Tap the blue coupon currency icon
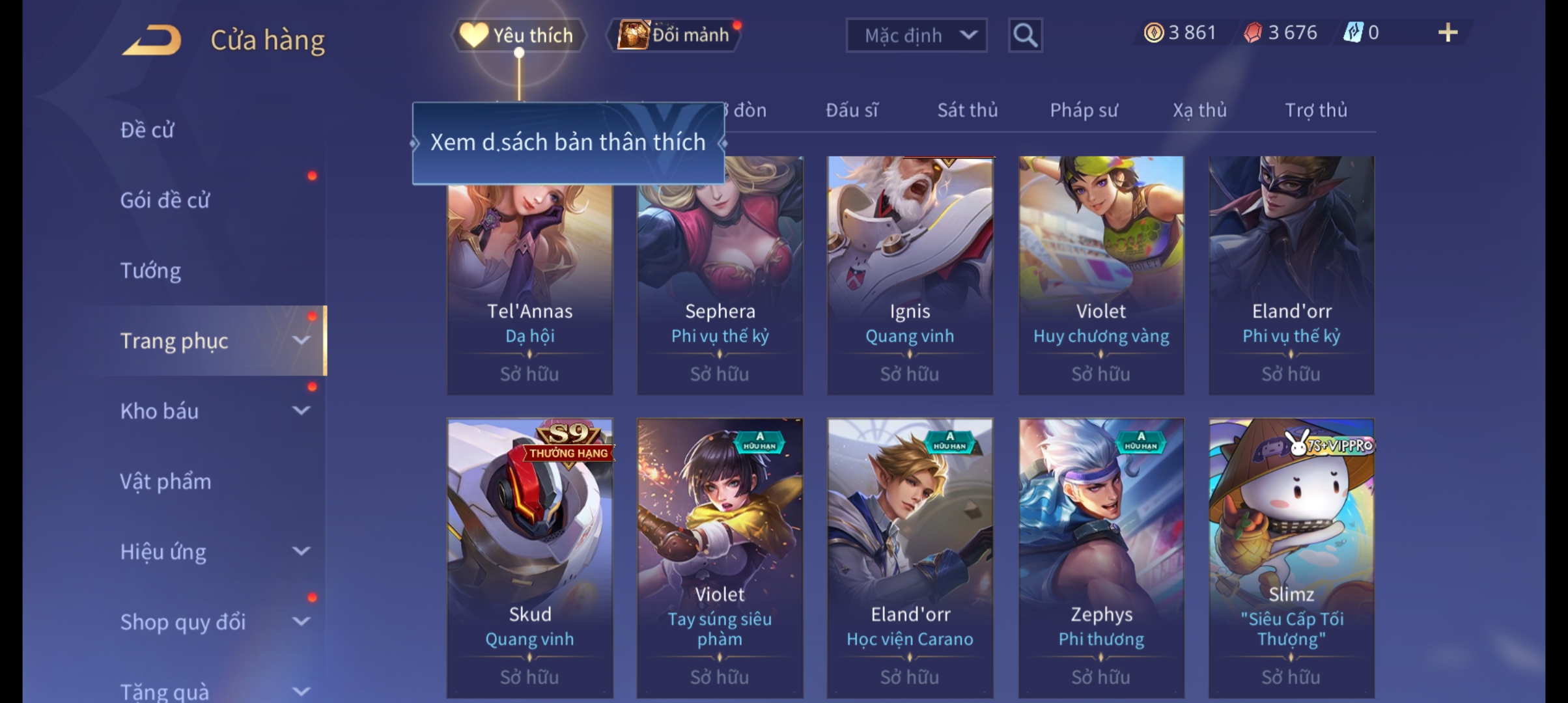1568x703 pixels. (1352, 33)
